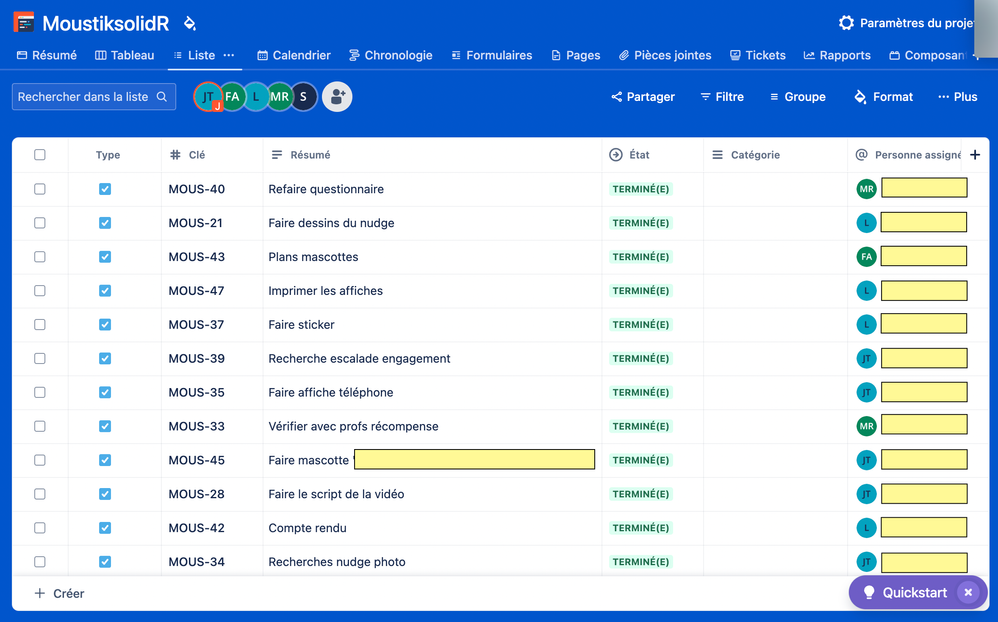The height and width of the screenshot is (622, 998).
Task: Click the task type icon for MOUS-28
Action: click(x=105, y=494)
